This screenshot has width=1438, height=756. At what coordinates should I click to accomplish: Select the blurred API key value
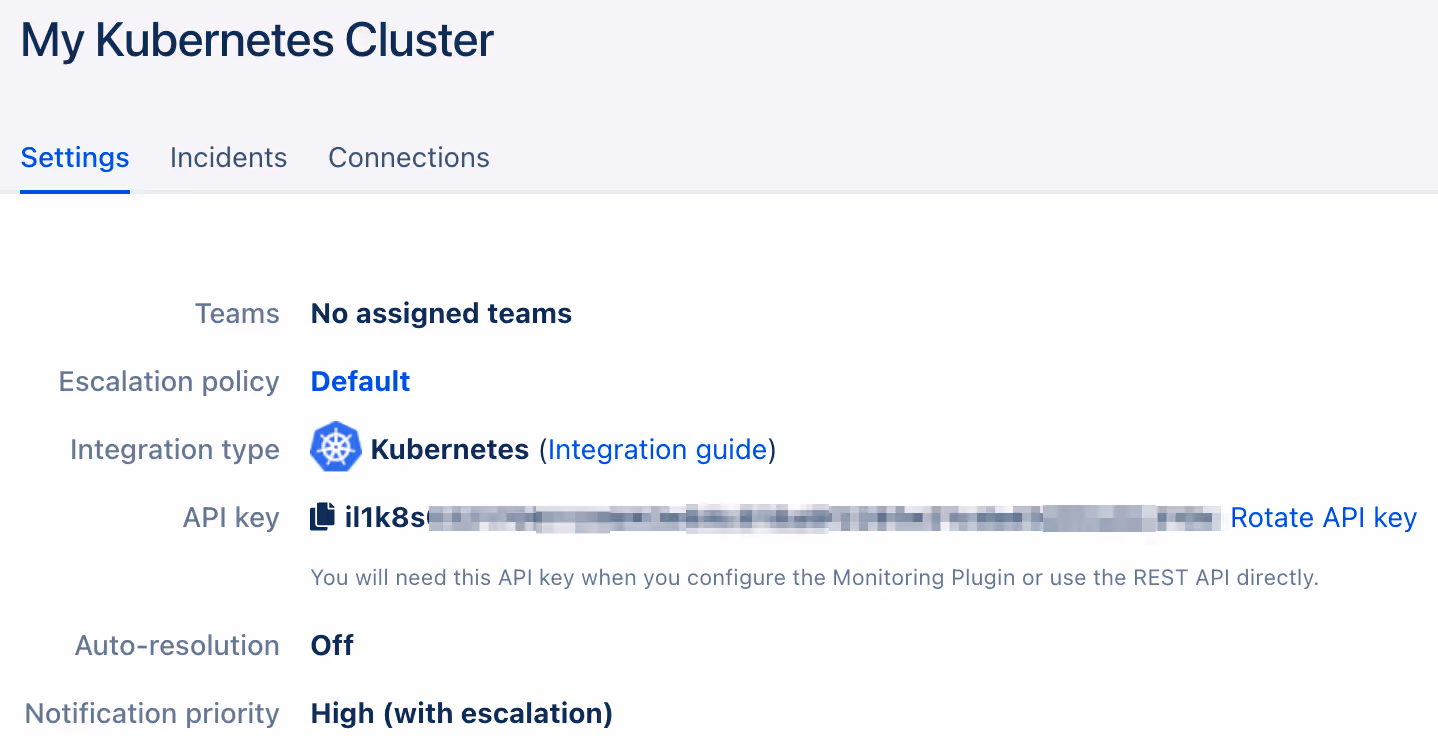click(782, 518)
